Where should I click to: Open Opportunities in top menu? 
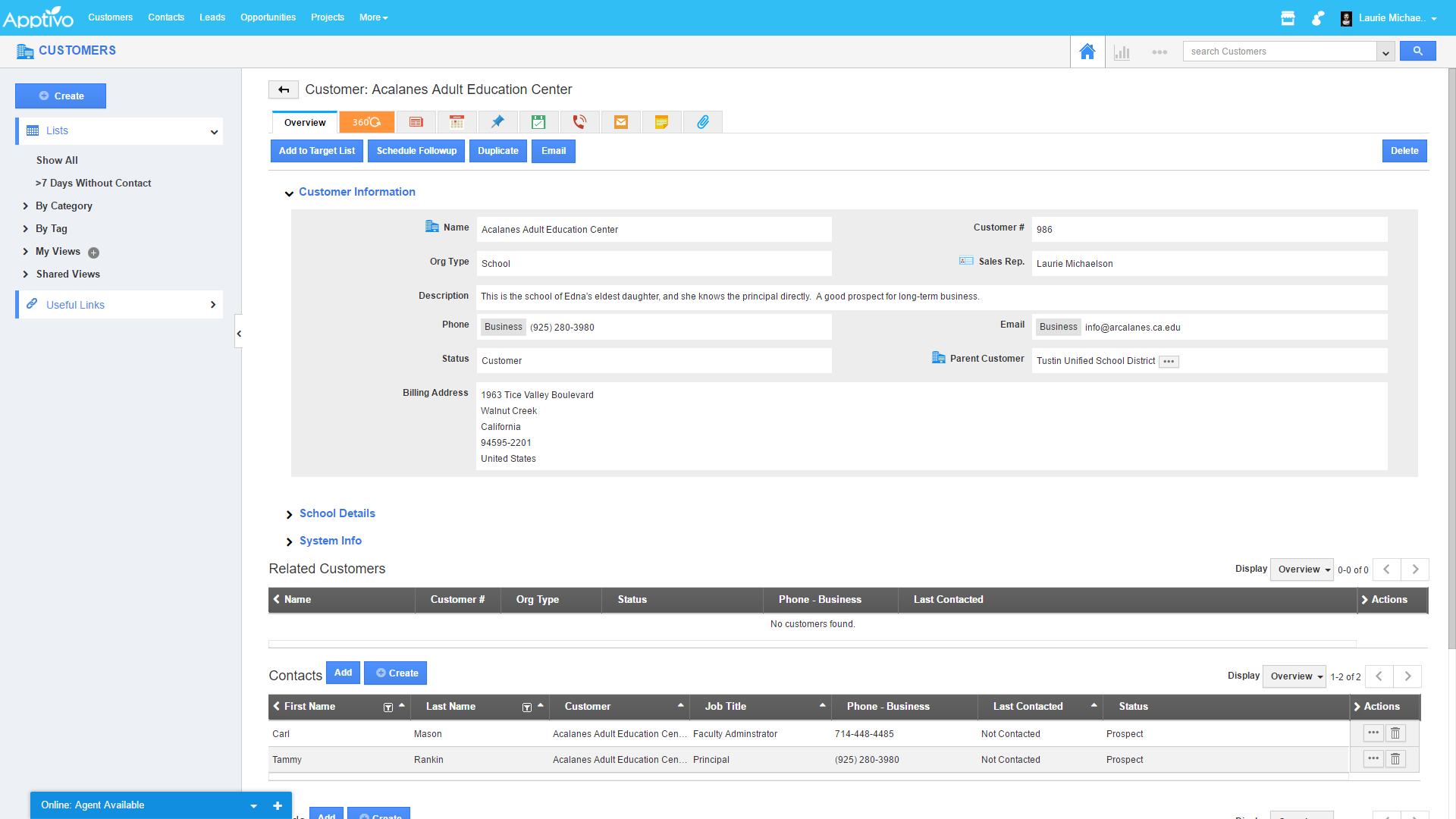pos(268,17)
